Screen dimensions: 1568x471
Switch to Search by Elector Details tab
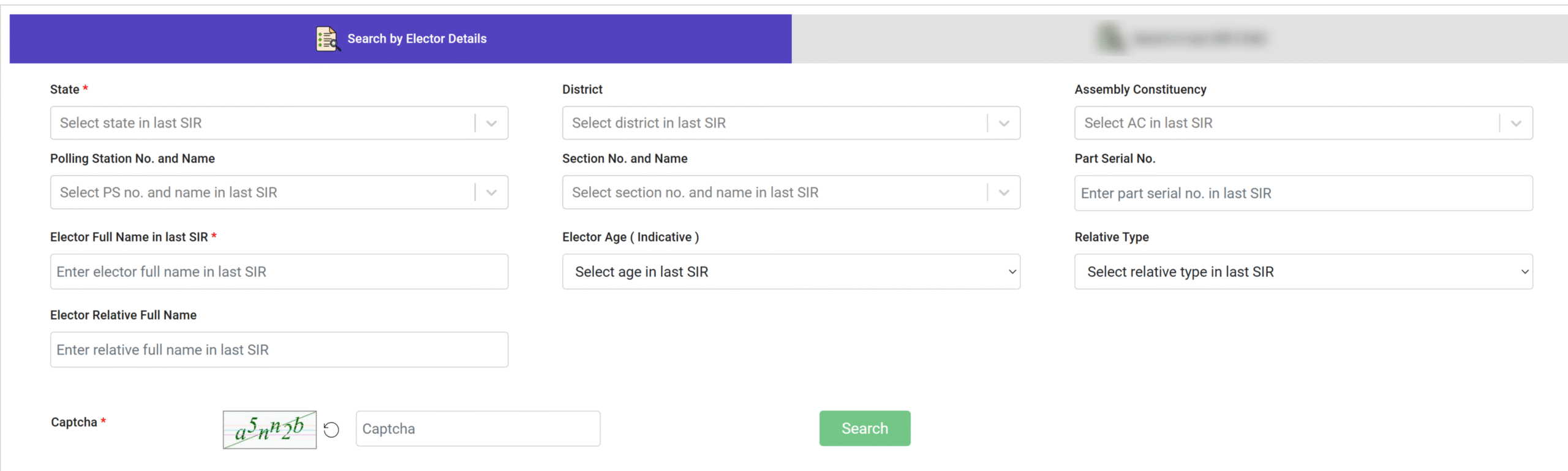tap(417, 39)
